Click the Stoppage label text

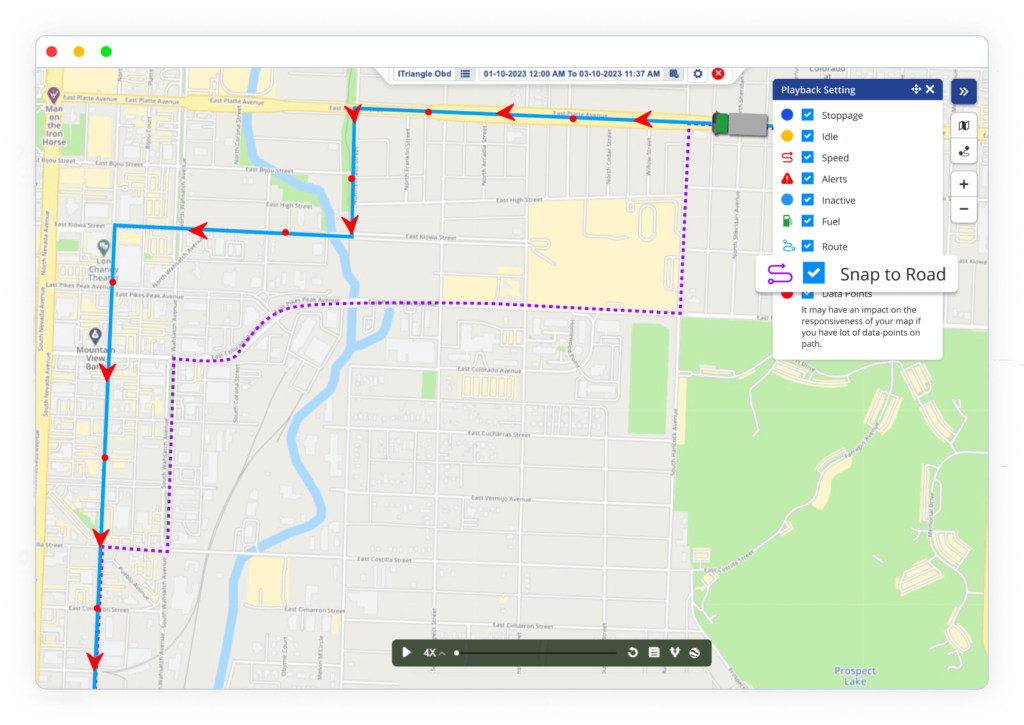click(842, 116)
